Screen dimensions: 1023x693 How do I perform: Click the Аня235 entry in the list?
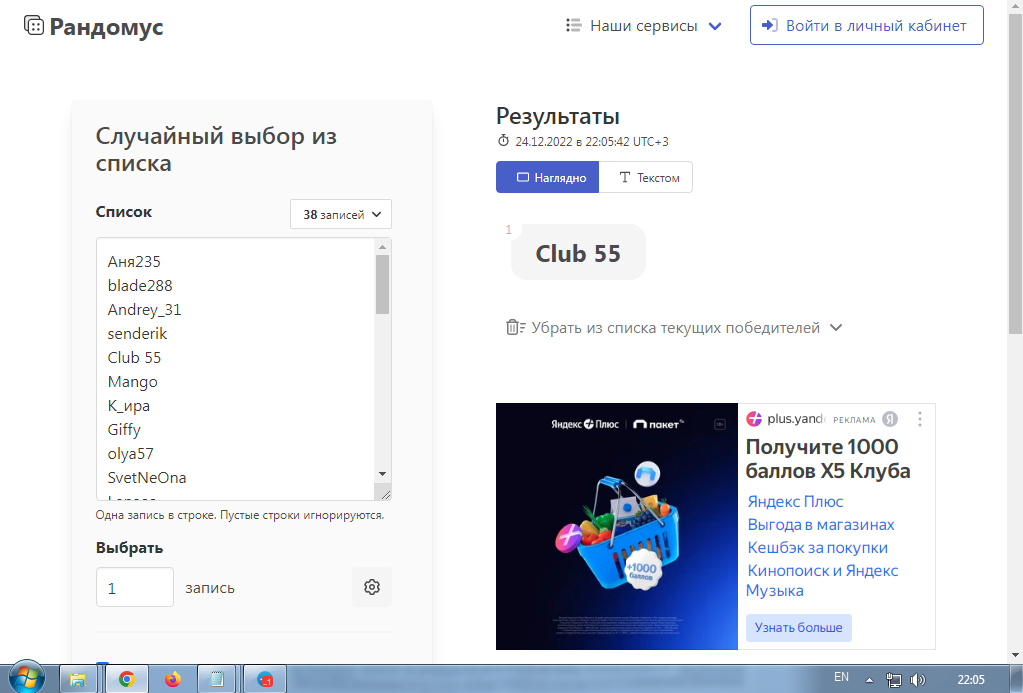tap(134, 262)
